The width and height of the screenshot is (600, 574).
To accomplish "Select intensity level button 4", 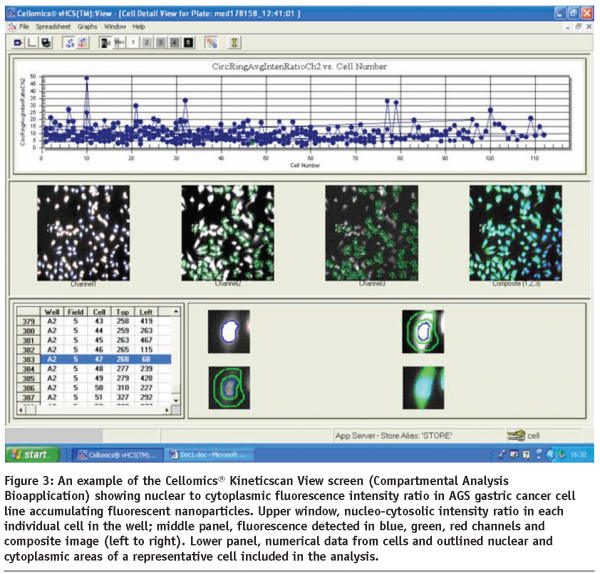I will pyautogui.click(x=174, y=42).
